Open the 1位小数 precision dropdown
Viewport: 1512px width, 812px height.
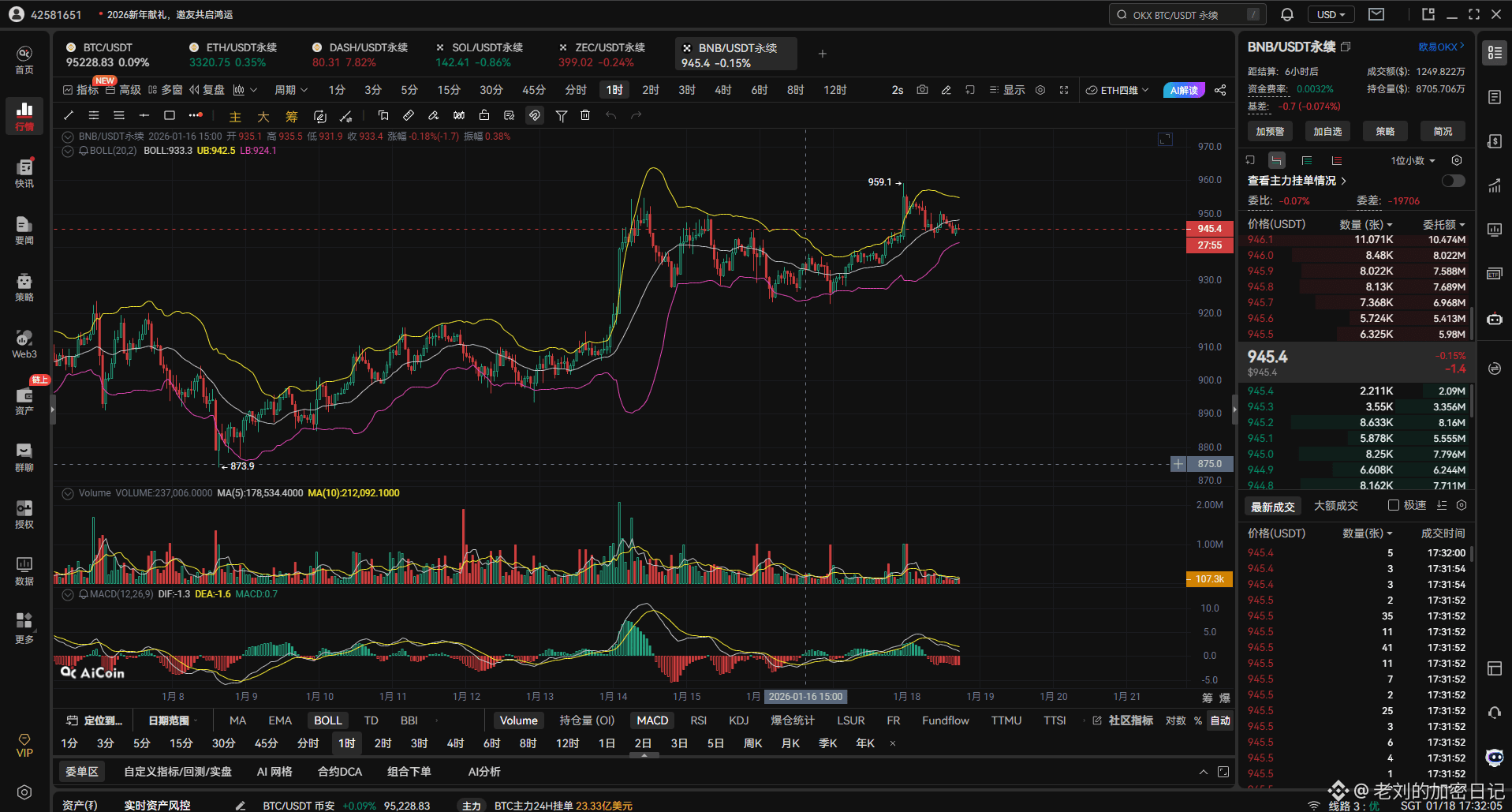[x=1413, y=161]
